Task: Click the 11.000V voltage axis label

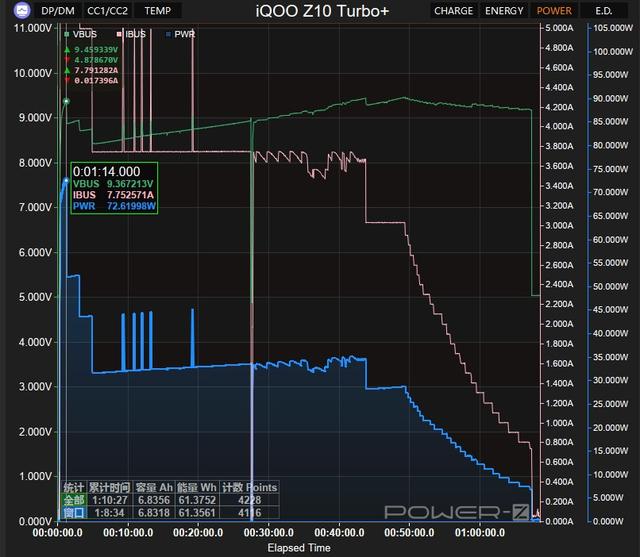Action: point(33,28)
